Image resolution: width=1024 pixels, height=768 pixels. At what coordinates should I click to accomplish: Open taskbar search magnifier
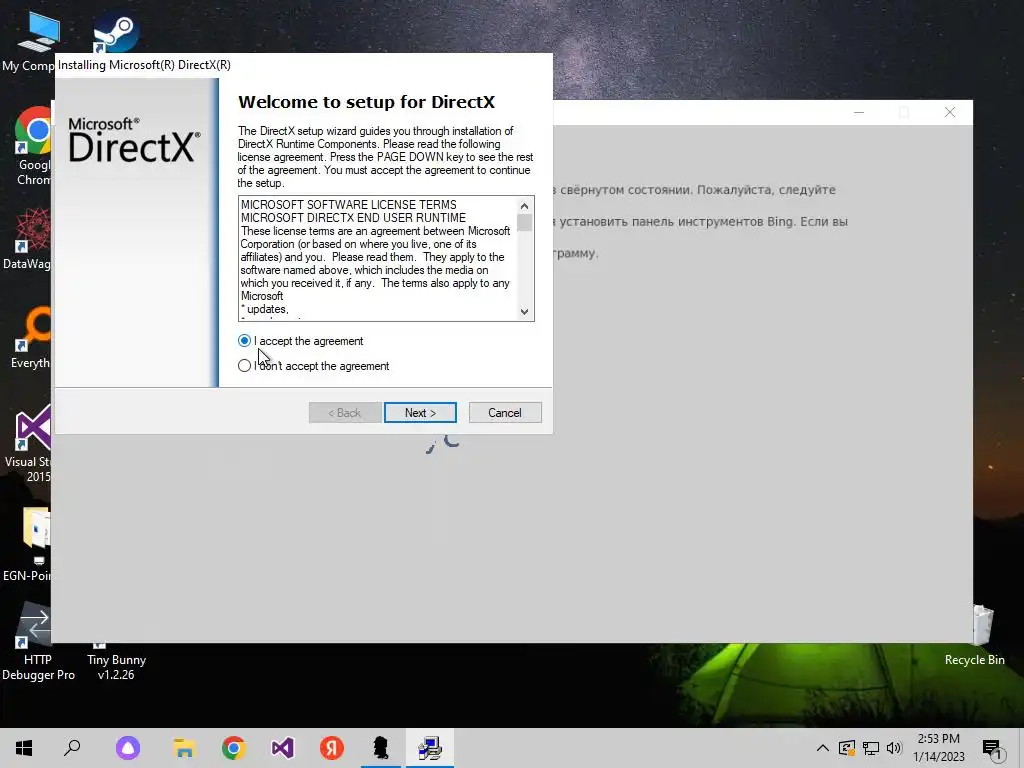(x=72, y=748)
